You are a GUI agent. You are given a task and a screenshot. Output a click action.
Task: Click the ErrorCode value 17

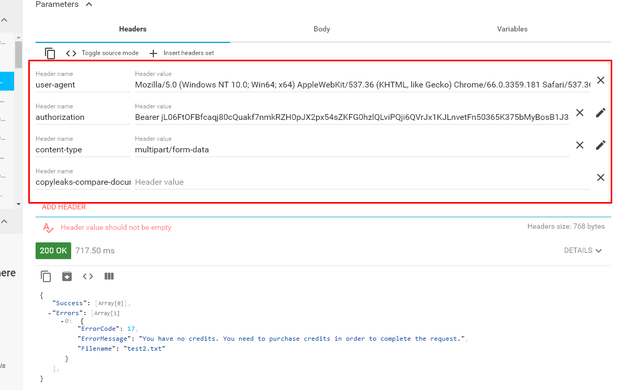point(131,329)
